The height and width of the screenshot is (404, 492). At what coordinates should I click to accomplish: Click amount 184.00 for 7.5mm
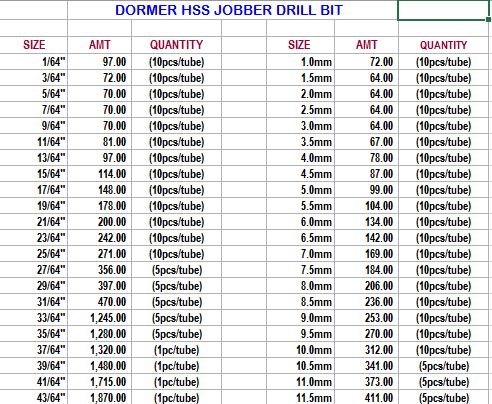(366, 270)
